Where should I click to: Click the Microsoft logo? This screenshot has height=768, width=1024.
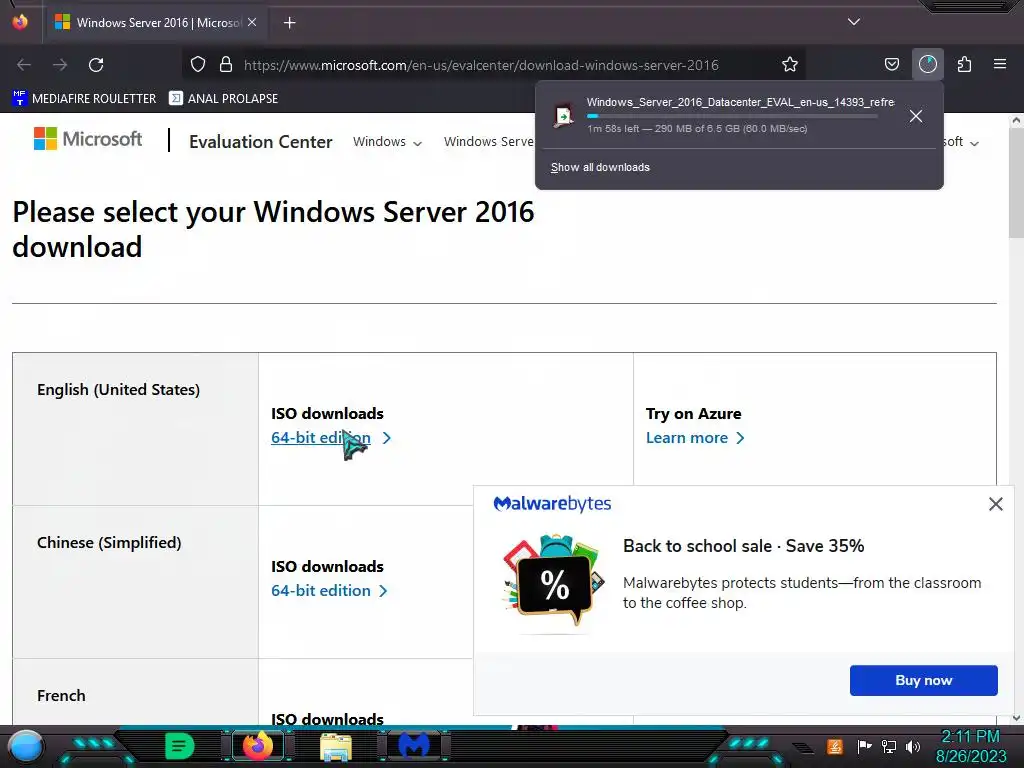click(88, 138)
